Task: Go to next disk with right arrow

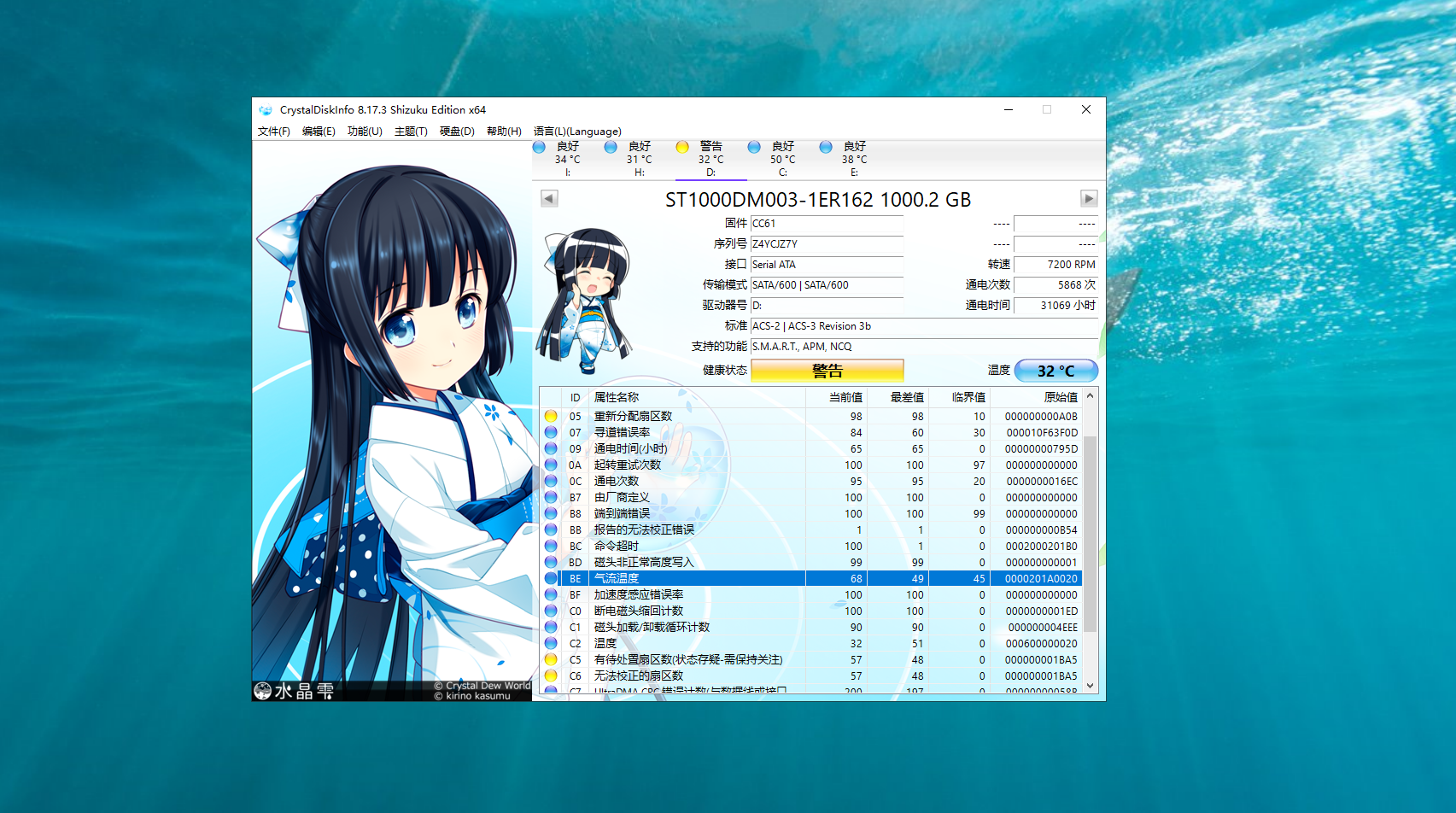Action: pyautogui.click(x=1088, y=199)
